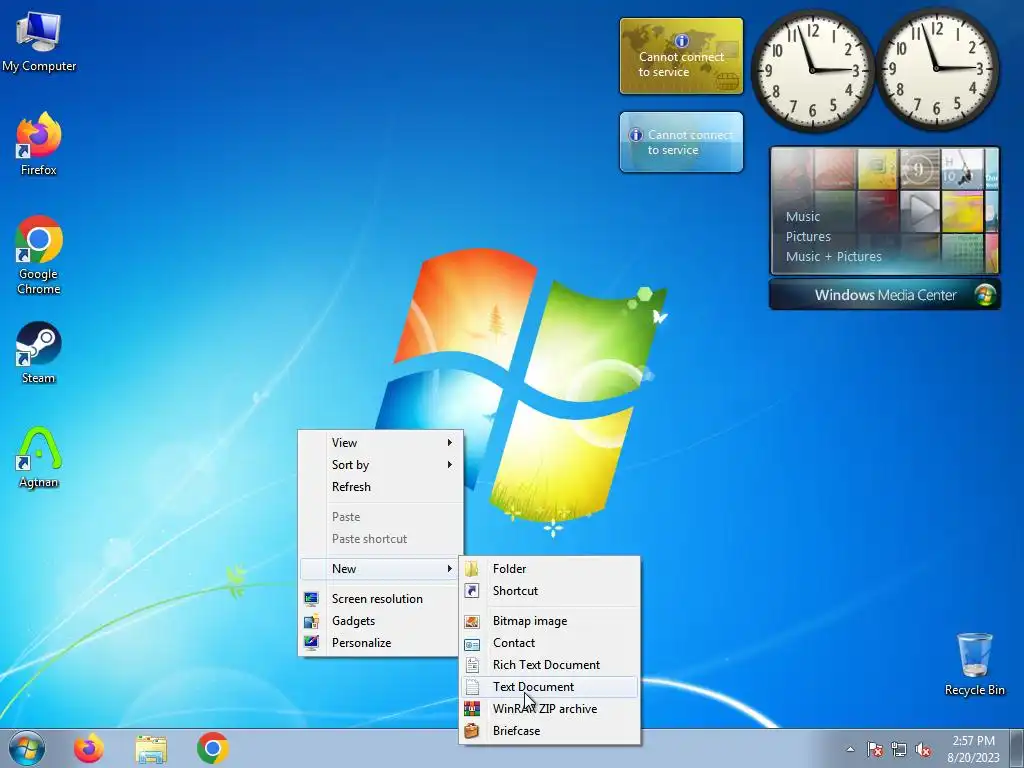Launch Chrome from the taskbar
The width and height of the screenshot is (1024, 768).
tap(212, 748)
